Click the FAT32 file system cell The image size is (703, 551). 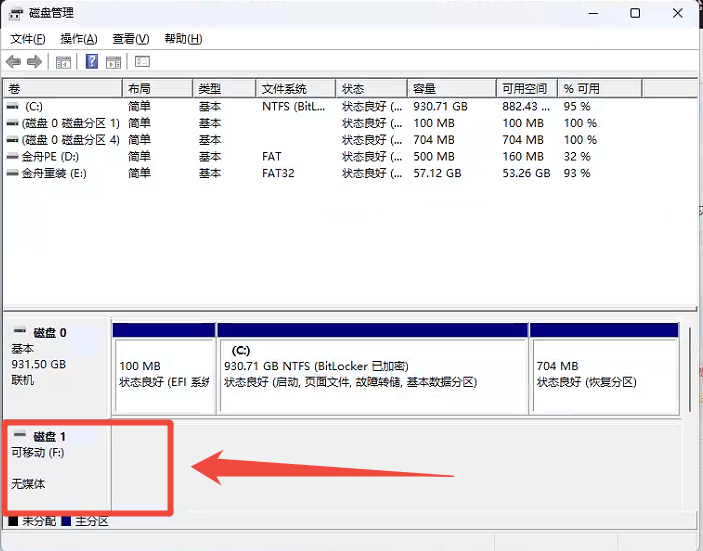tap(278, 173)
